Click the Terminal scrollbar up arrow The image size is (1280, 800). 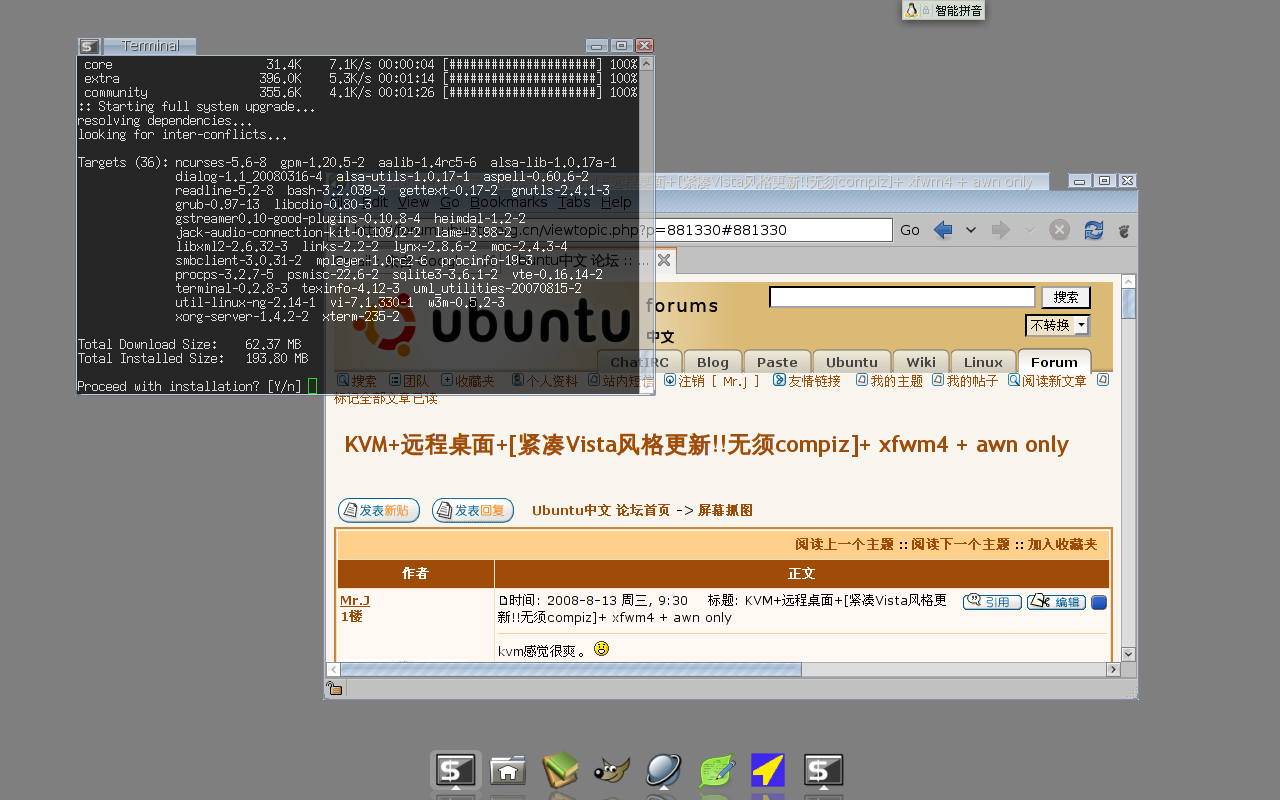point(647,64)
